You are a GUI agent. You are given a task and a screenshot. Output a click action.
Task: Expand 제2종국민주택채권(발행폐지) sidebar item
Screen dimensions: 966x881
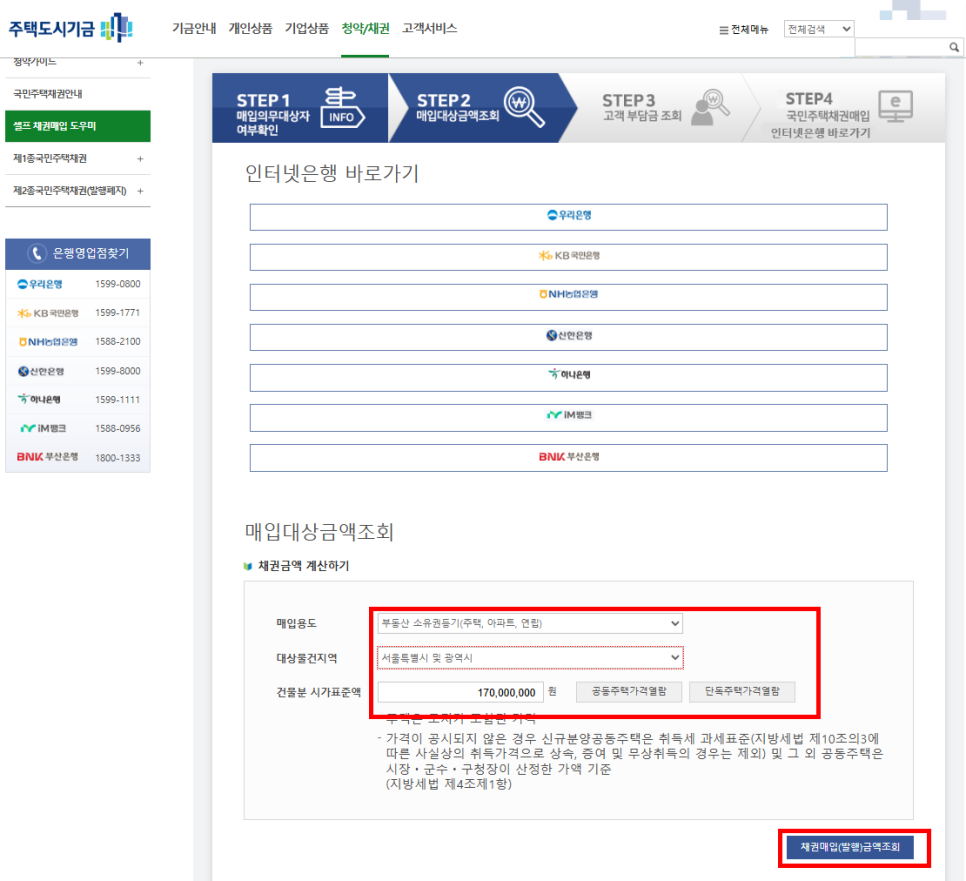point(140,191)
